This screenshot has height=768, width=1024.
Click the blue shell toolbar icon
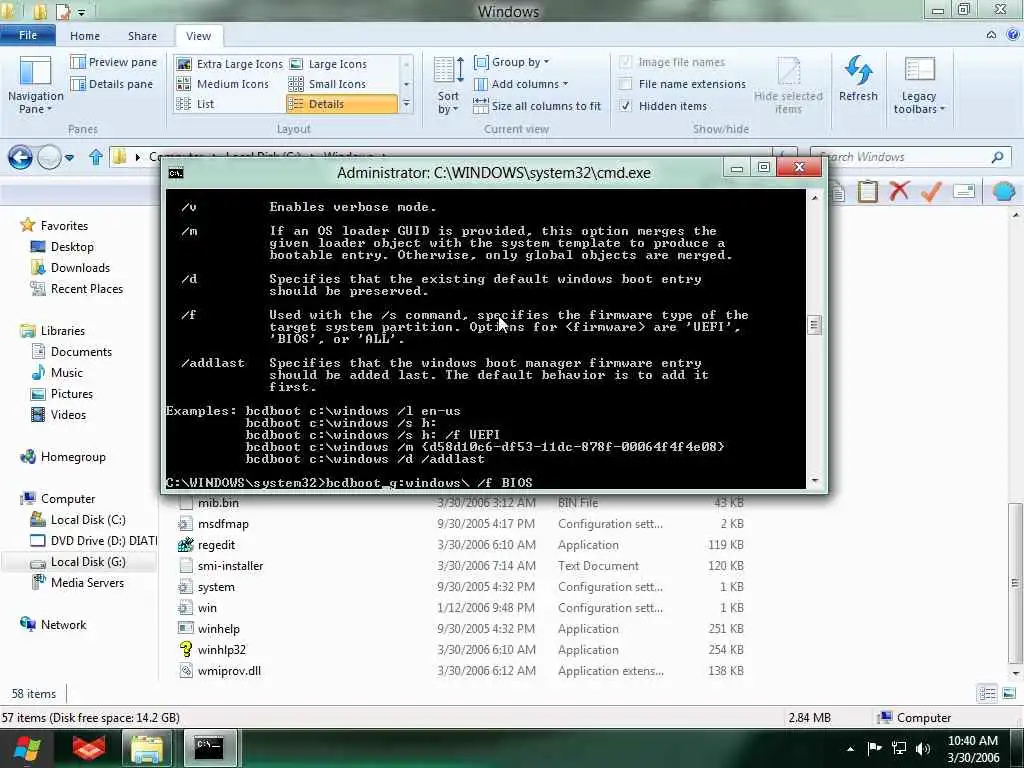(1004, 191)
